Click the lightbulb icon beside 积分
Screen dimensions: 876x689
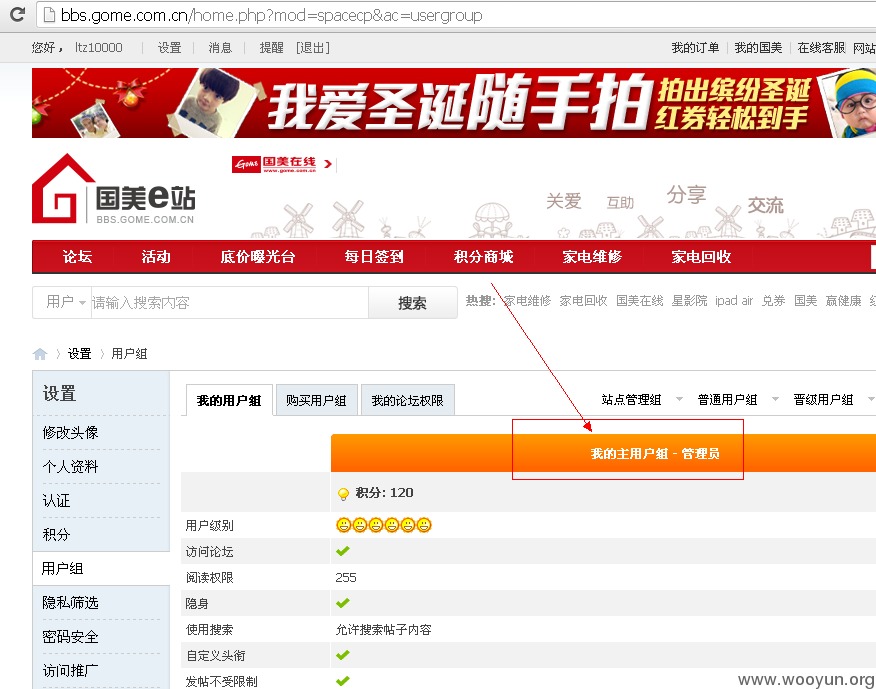(343, 493)
